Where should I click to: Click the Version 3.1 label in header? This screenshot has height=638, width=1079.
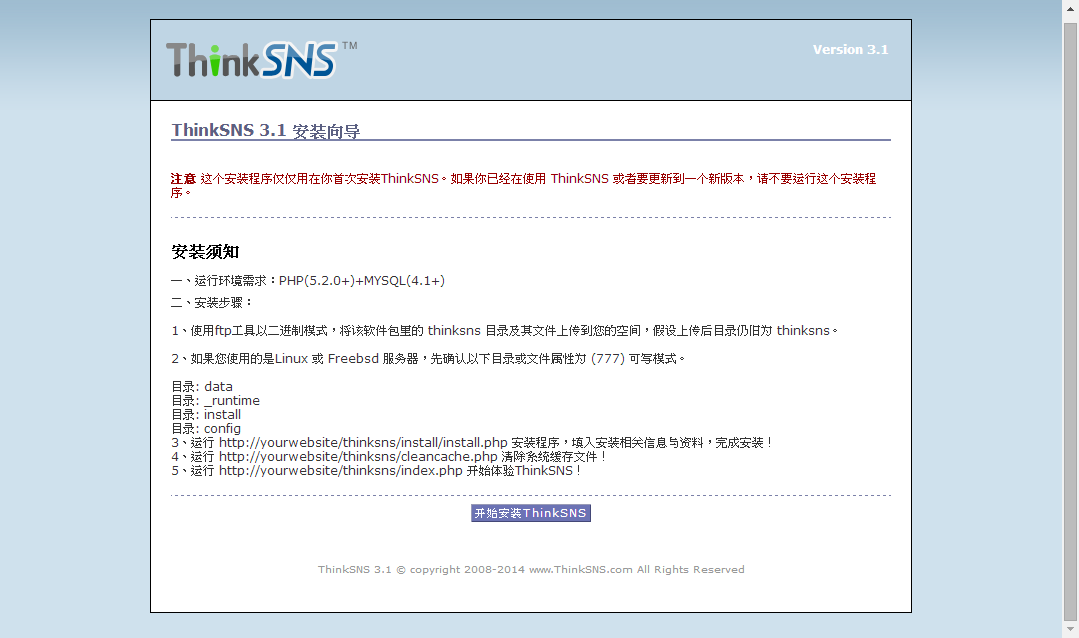click(x=850, y=50)
